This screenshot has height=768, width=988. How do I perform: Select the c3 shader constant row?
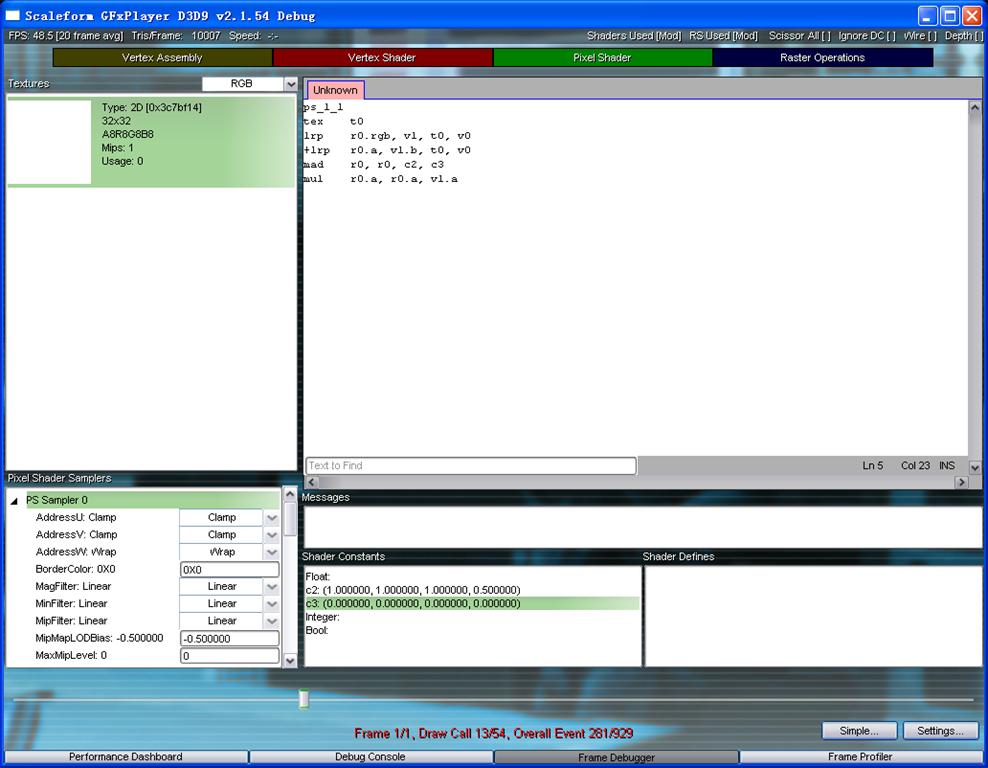tap(471, 604)
